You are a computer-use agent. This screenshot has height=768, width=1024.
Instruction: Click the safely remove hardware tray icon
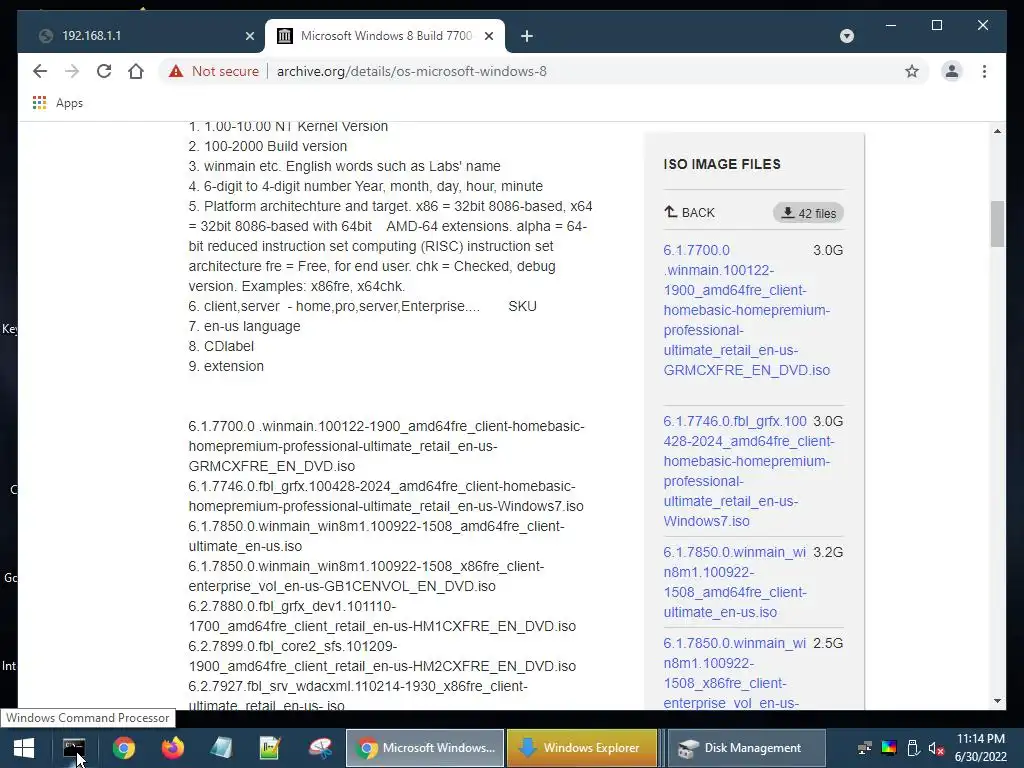click(x=913, y=748)
